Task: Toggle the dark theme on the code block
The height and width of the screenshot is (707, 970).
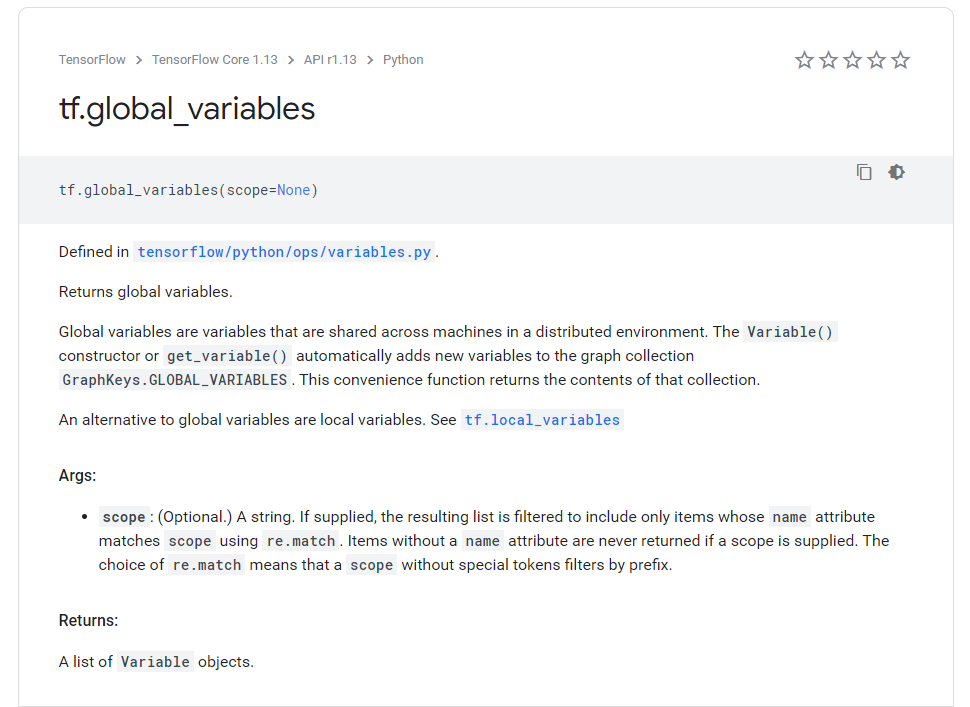Action: [x=896, y=172]
